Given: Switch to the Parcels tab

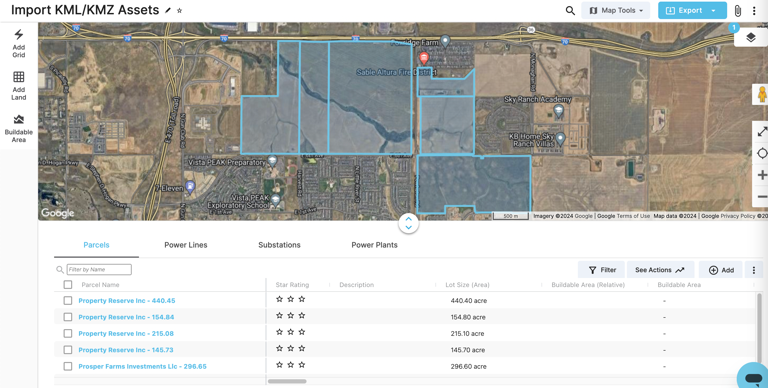Looking at the screenshot, I should (x=96, y=245).
